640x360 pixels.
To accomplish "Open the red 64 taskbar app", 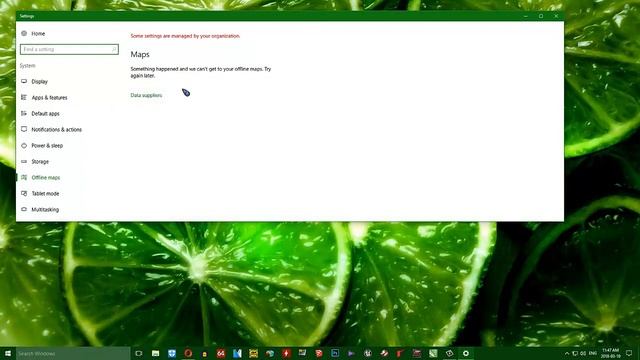I will 221,353.
